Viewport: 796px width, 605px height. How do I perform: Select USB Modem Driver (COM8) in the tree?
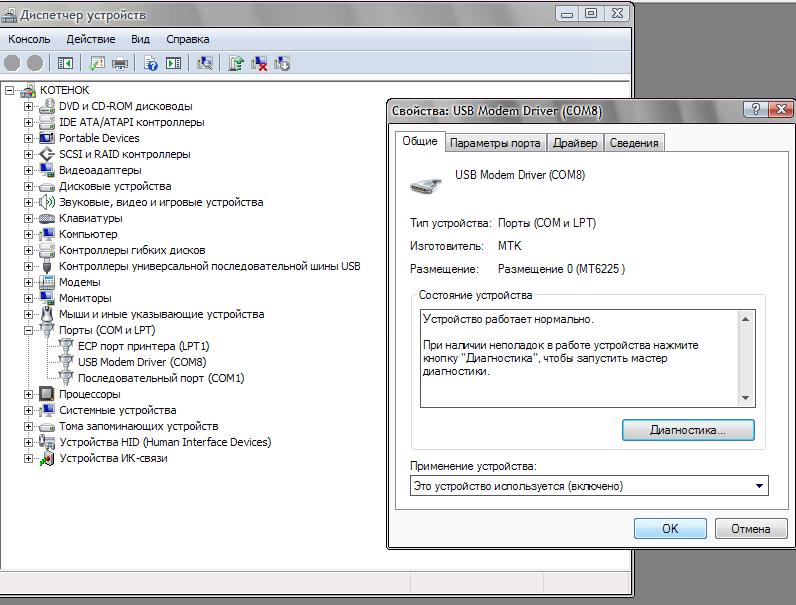pyautogui.click(x=141, y=362)
